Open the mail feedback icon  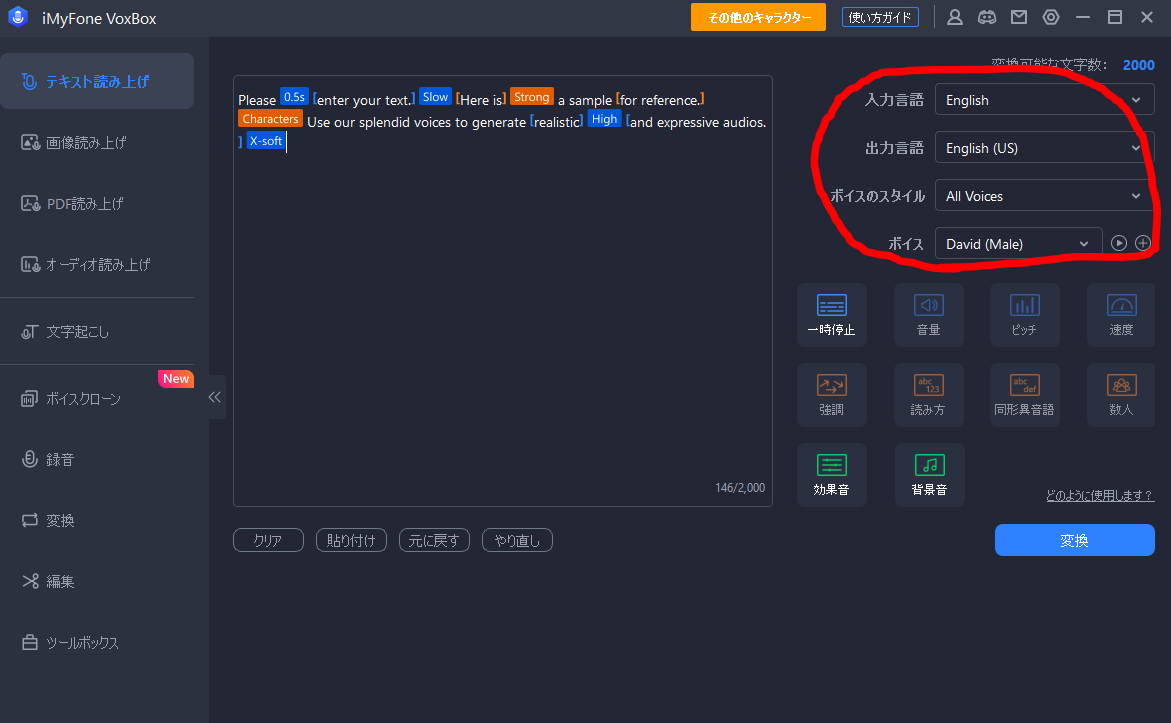1019,17
